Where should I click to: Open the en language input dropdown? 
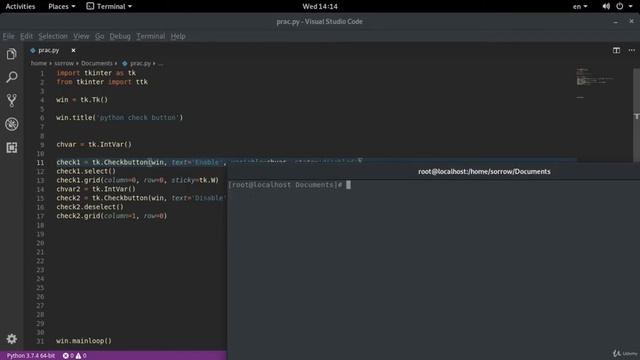[x=580, y=6]
